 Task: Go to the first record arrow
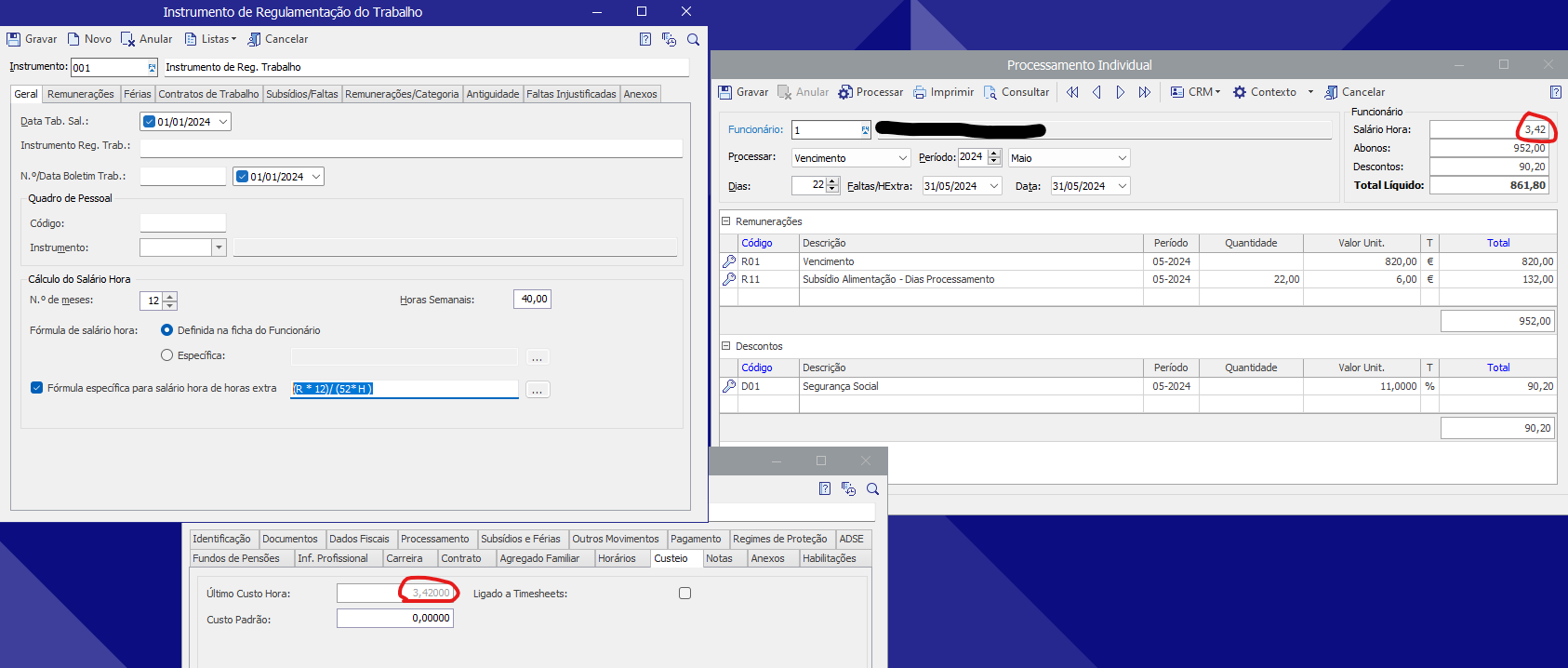[x=1072, y=92]
